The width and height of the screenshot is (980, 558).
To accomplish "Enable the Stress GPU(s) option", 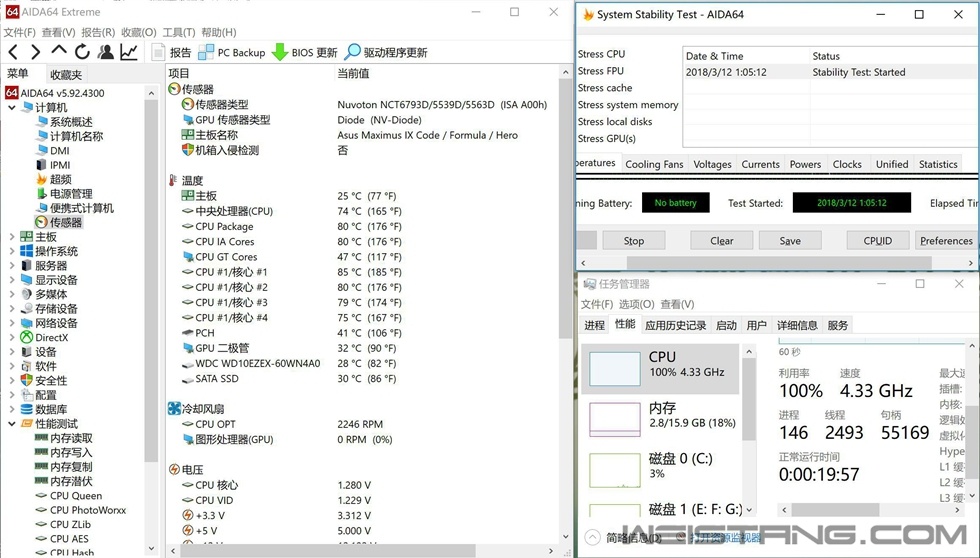I will coord(606,138).
